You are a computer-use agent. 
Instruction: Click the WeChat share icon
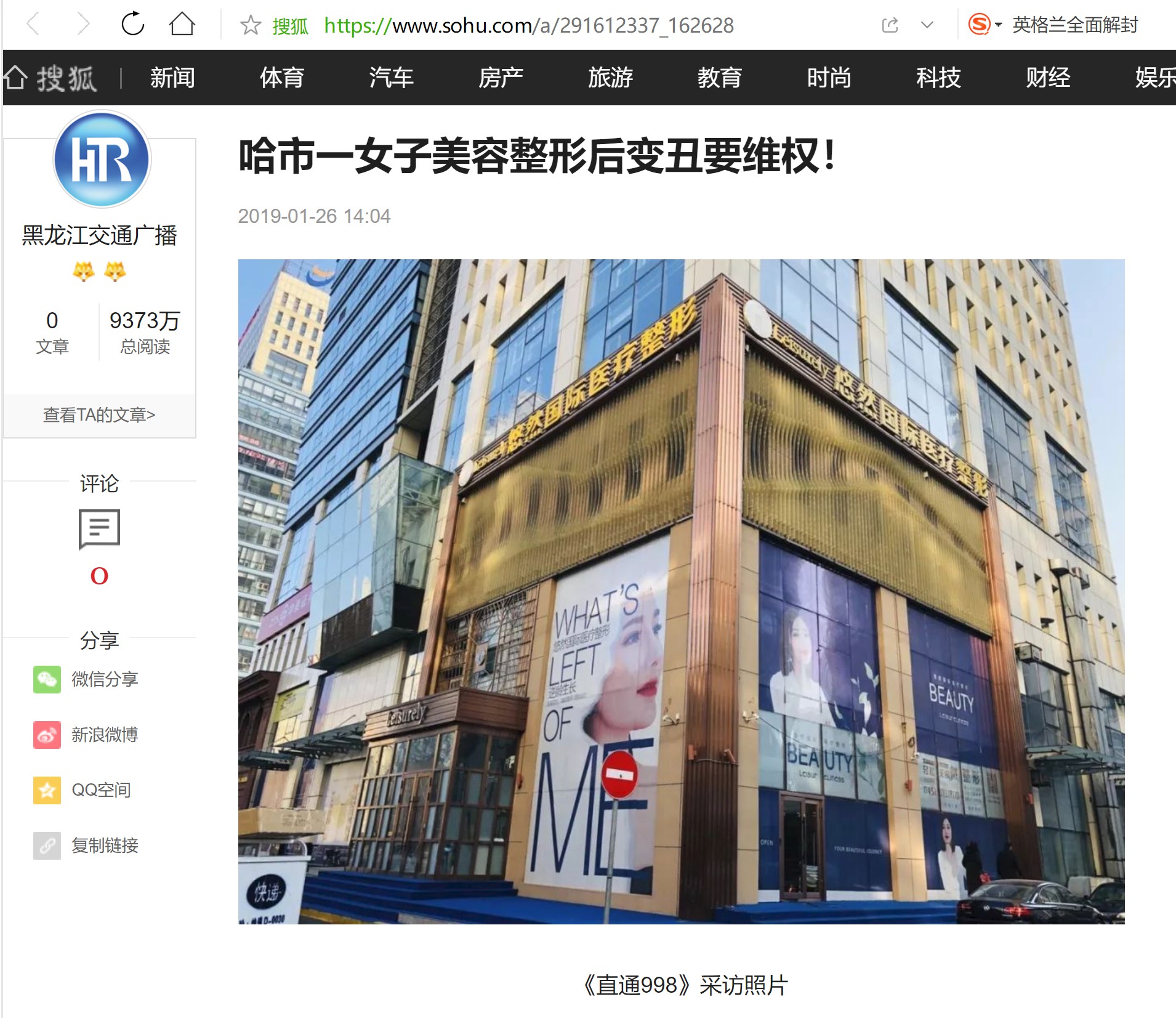(x=47, y=679)
